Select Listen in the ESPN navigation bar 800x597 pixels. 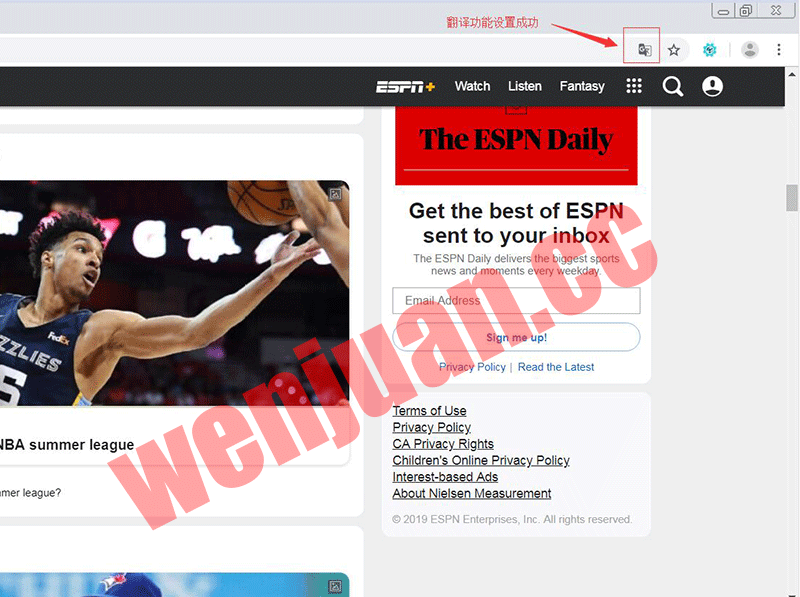click(x=524, y=87)
